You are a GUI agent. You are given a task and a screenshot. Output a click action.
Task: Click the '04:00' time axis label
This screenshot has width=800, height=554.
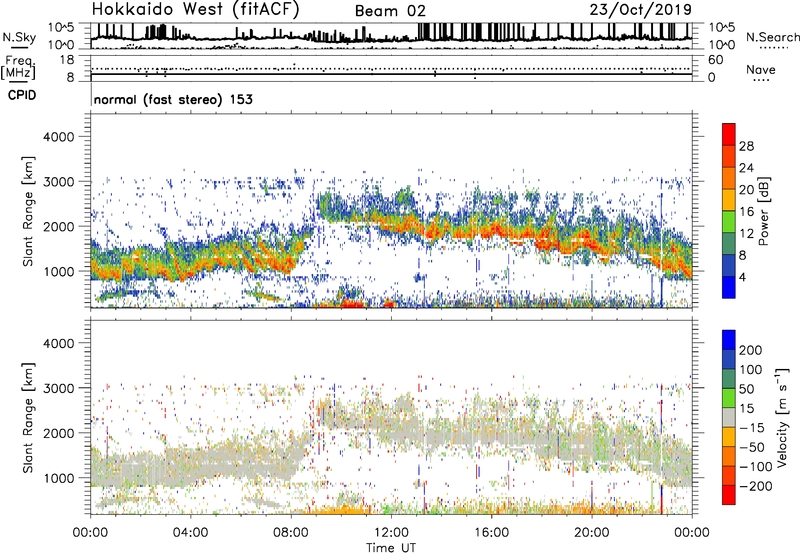pyautogui.click(x=191, y=533)
